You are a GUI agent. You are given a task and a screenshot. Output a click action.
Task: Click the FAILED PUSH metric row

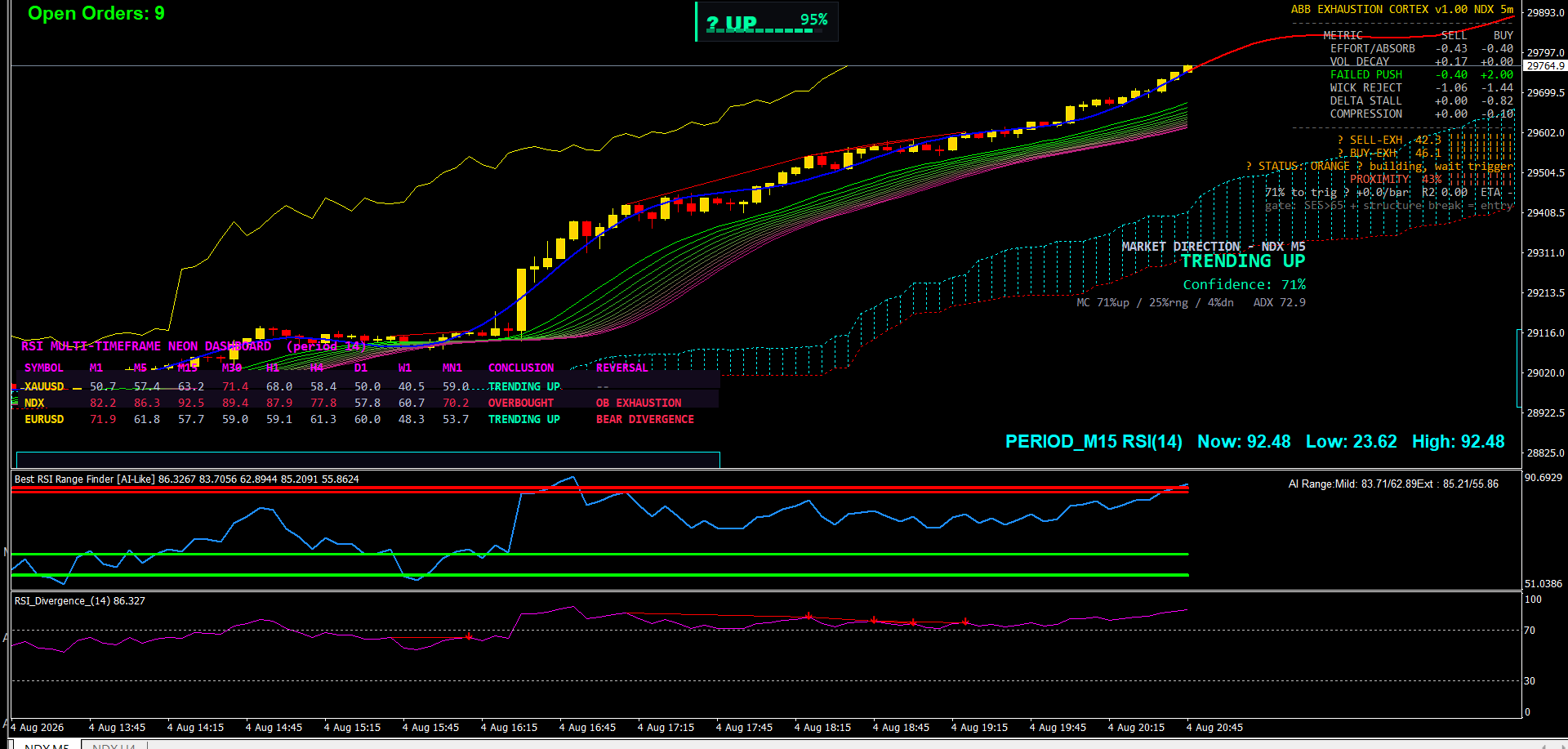tap(1421, 75)
